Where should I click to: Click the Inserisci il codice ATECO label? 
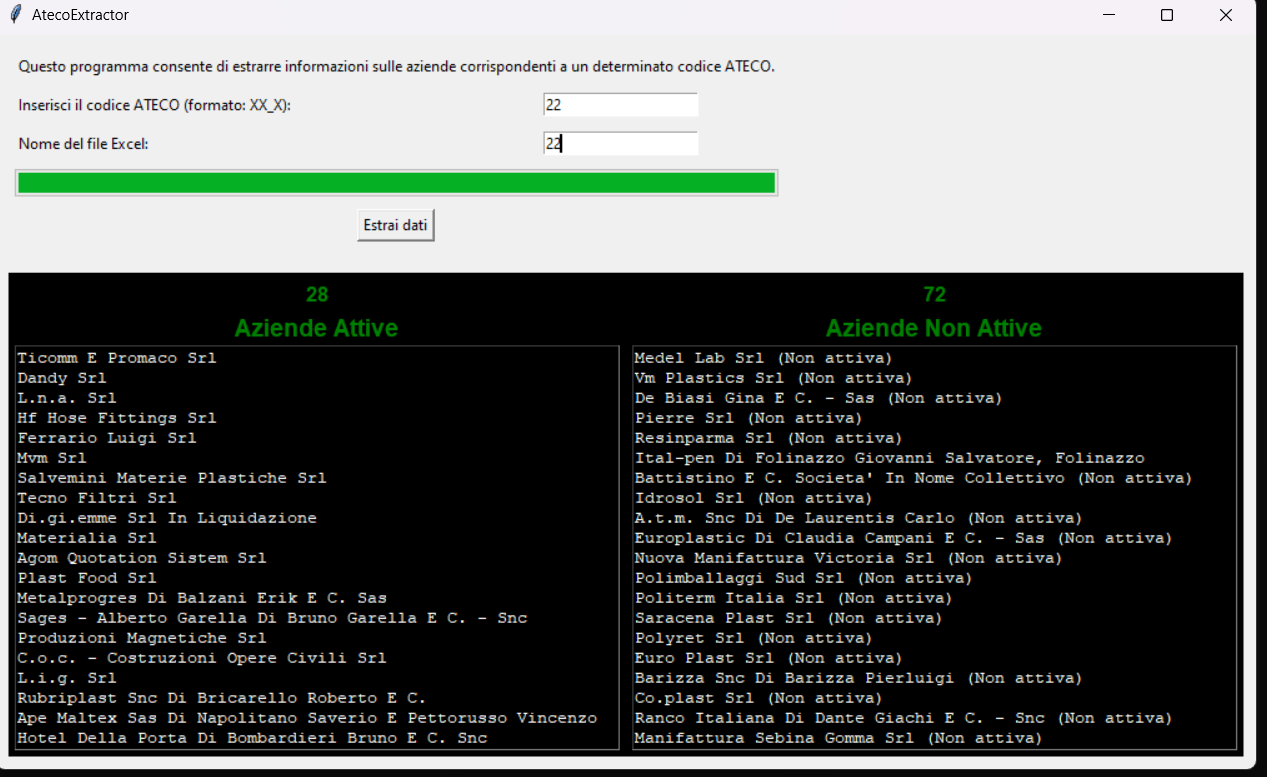[x=155, y=105]
